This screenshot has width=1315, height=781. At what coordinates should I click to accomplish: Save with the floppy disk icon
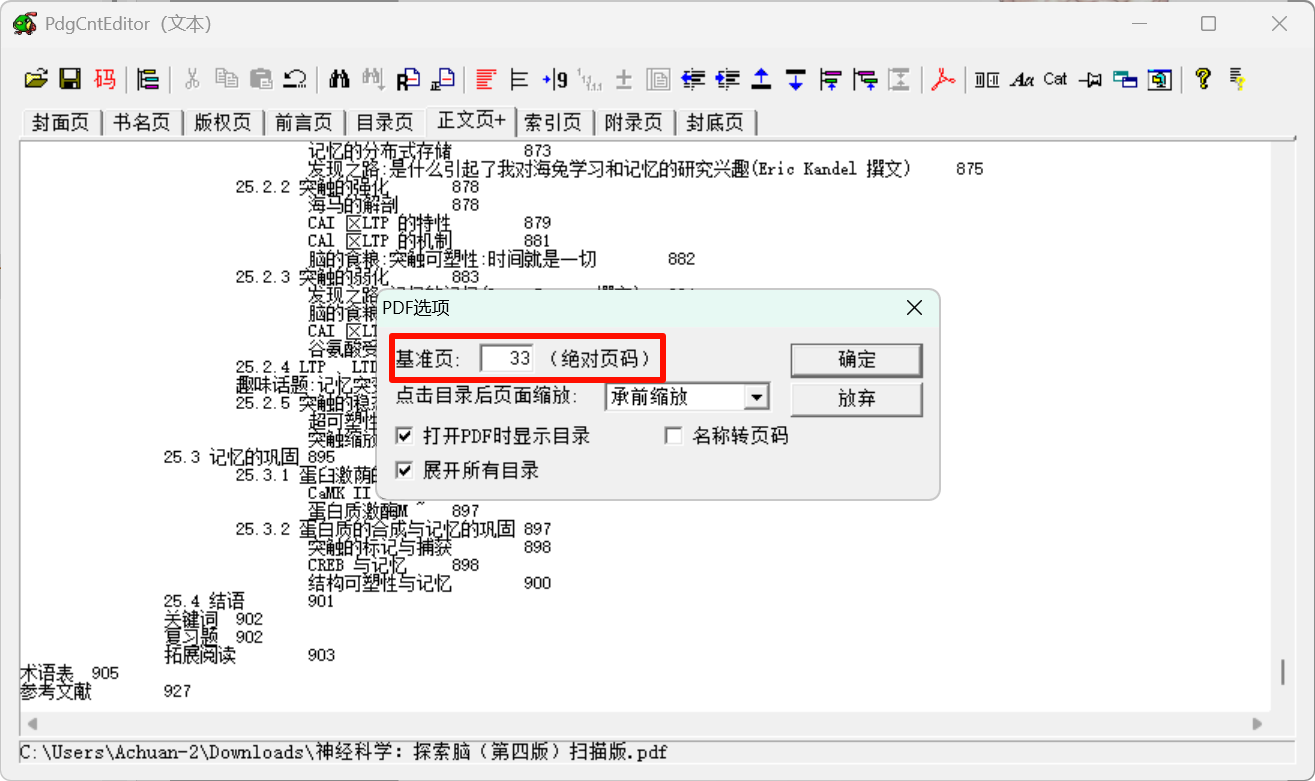tap(70, 79)
